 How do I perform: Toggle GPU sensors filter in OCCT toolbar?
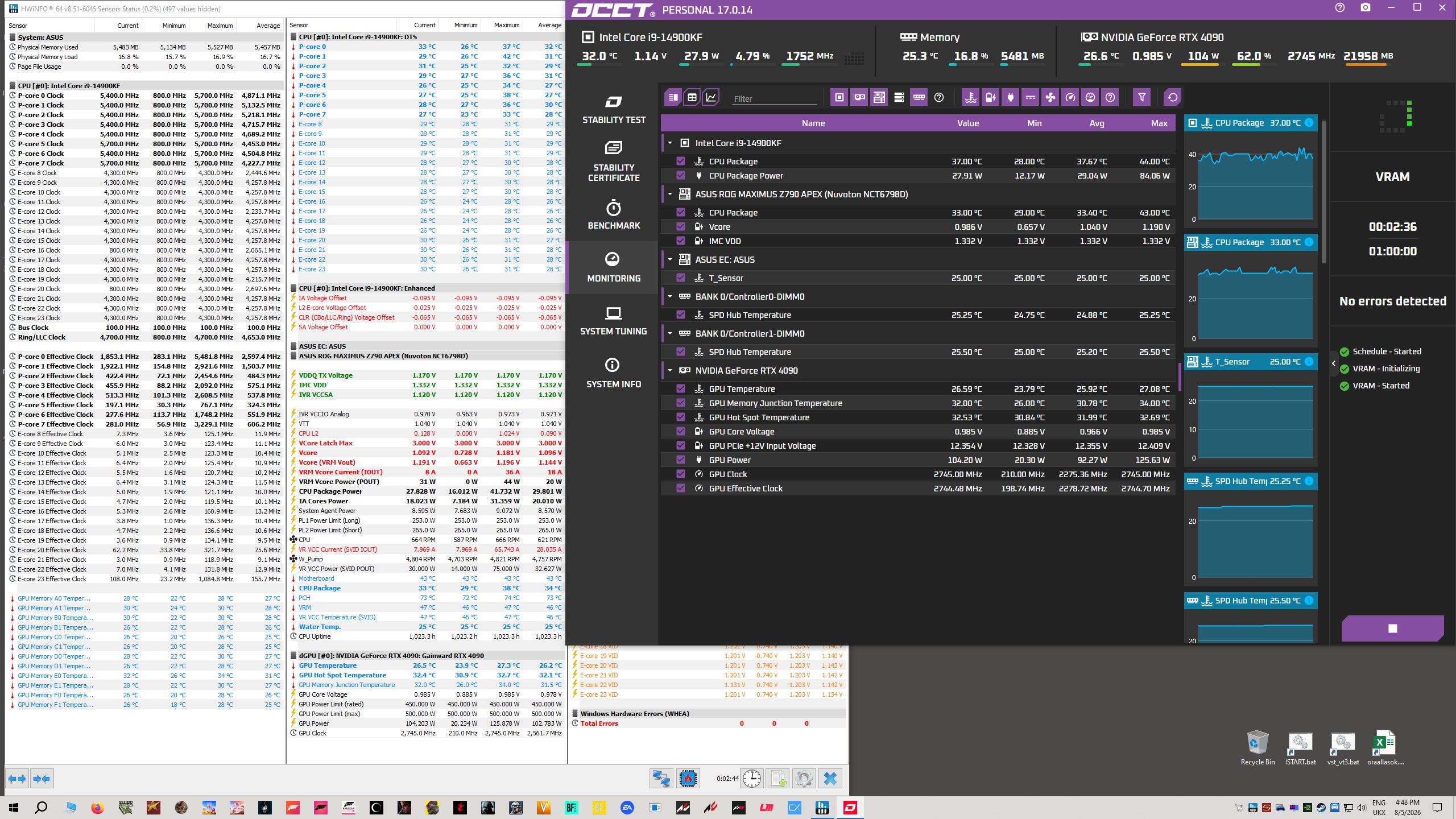click(859, 97)
